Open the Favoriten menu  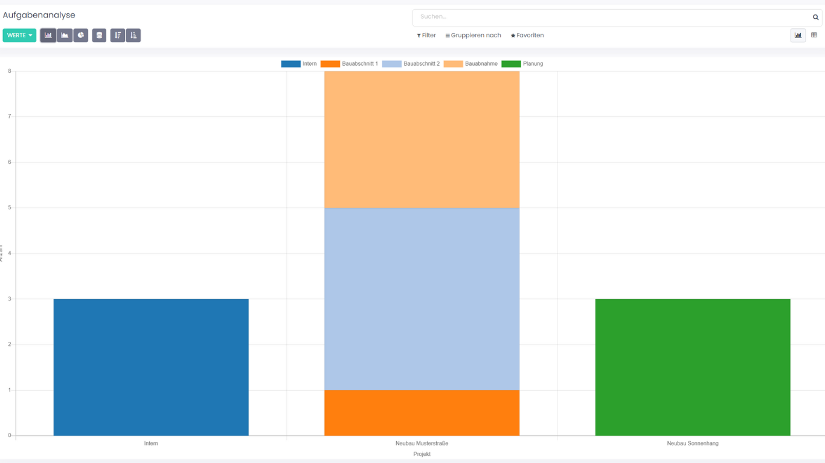(x=527, y=35)
